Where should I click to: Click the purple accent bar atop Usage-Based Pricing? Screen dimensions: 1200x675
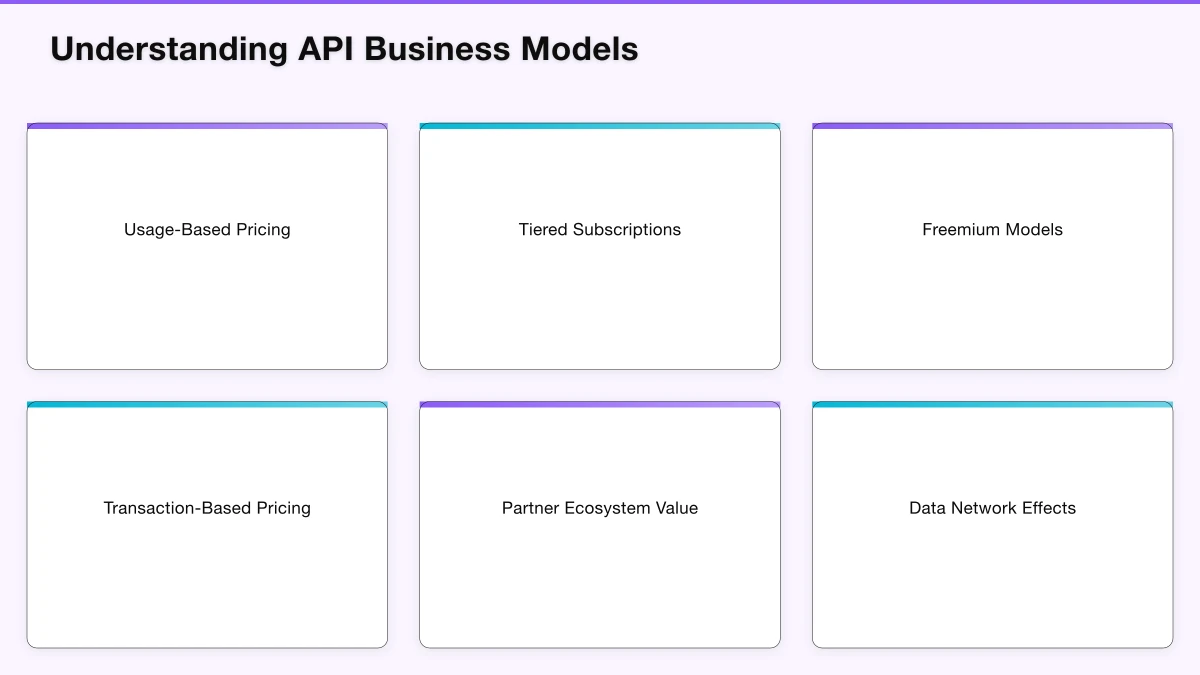(x=207, y=126)
